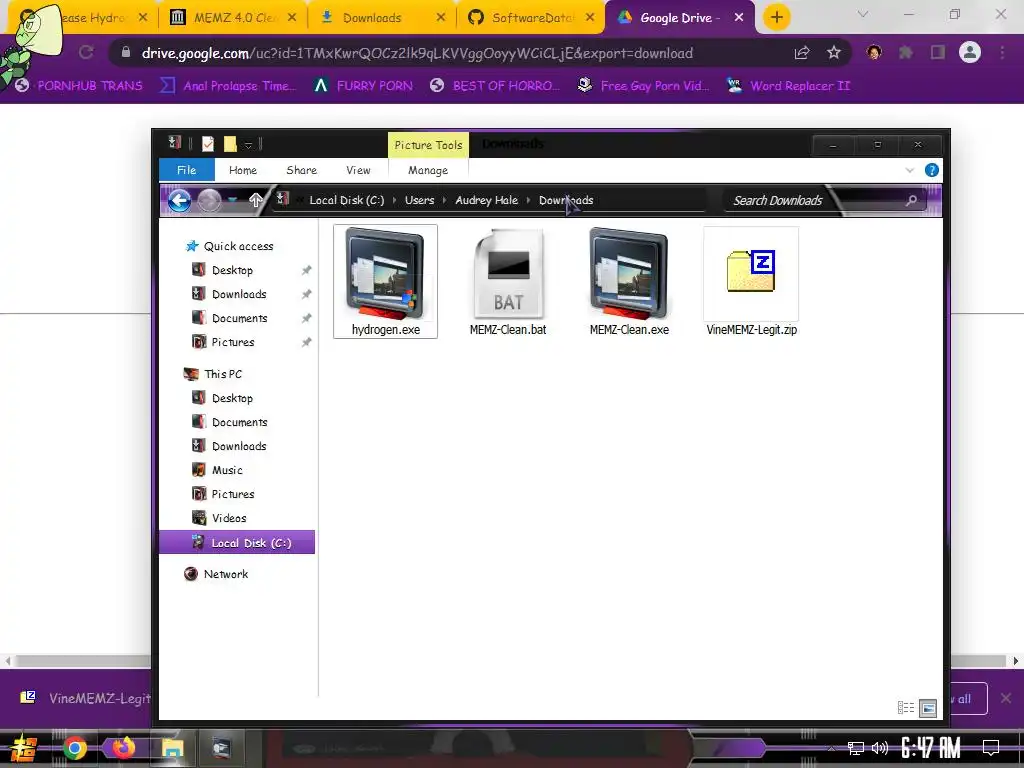Select the Picture Tools contextual tab
The width and height of the screenshot is (1024, 768).
pyautogui.click(x=428, y=145)
